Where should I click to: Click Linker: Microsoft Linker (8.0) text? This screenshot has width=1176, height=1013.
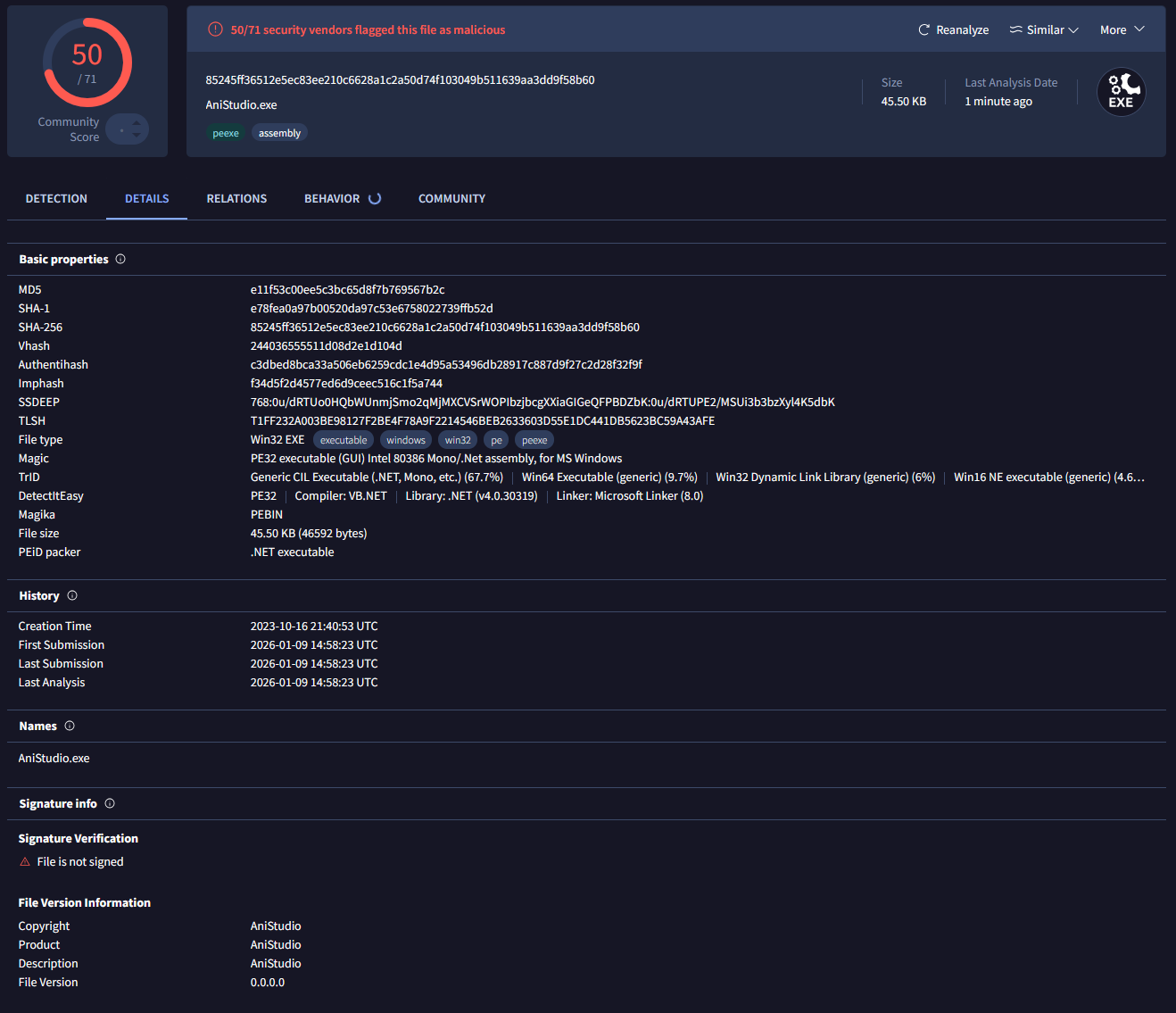click(630, 496)
